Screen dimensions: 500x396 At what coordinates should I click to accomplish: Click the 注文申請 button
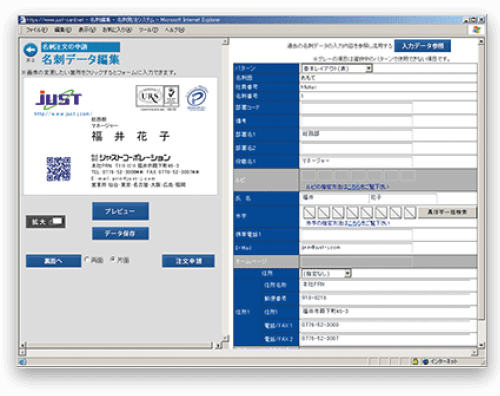tap(188, 261)
